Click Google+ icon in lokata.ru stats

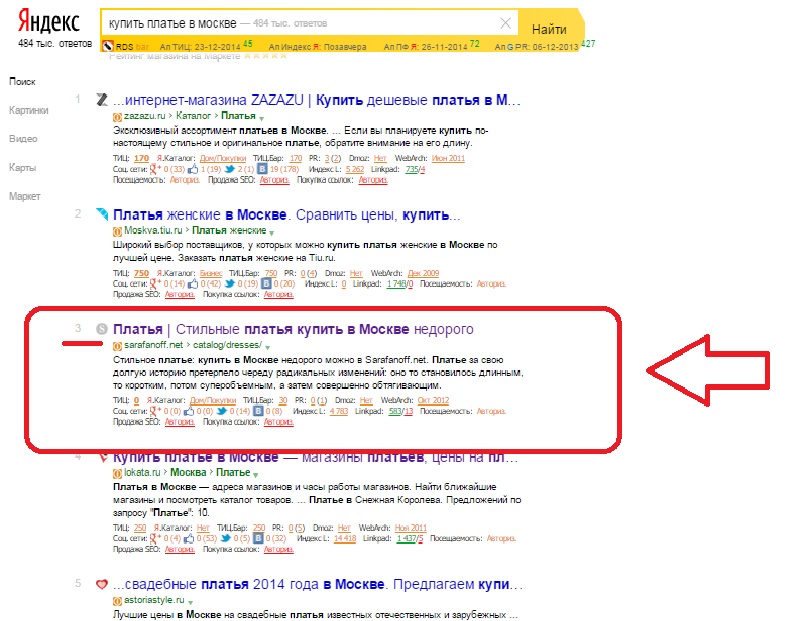(x=155, y=538)
